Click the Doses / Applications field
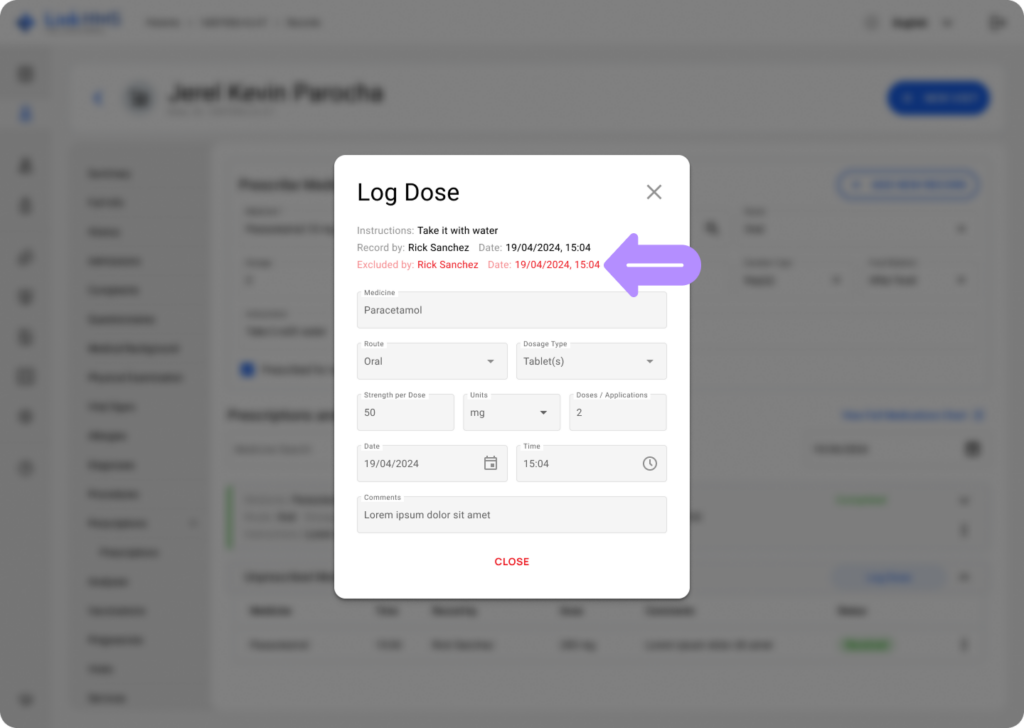Image resolution: width=1024 pixels, height=728 pixels. [x=617, y=412]
